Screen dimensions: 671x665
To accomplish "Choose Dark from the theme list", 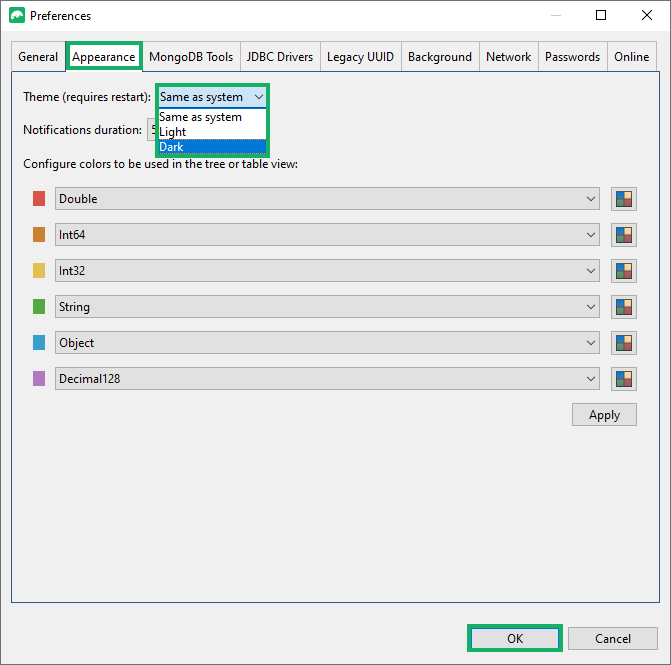I will pyautogui.click(x=212, y=147).
